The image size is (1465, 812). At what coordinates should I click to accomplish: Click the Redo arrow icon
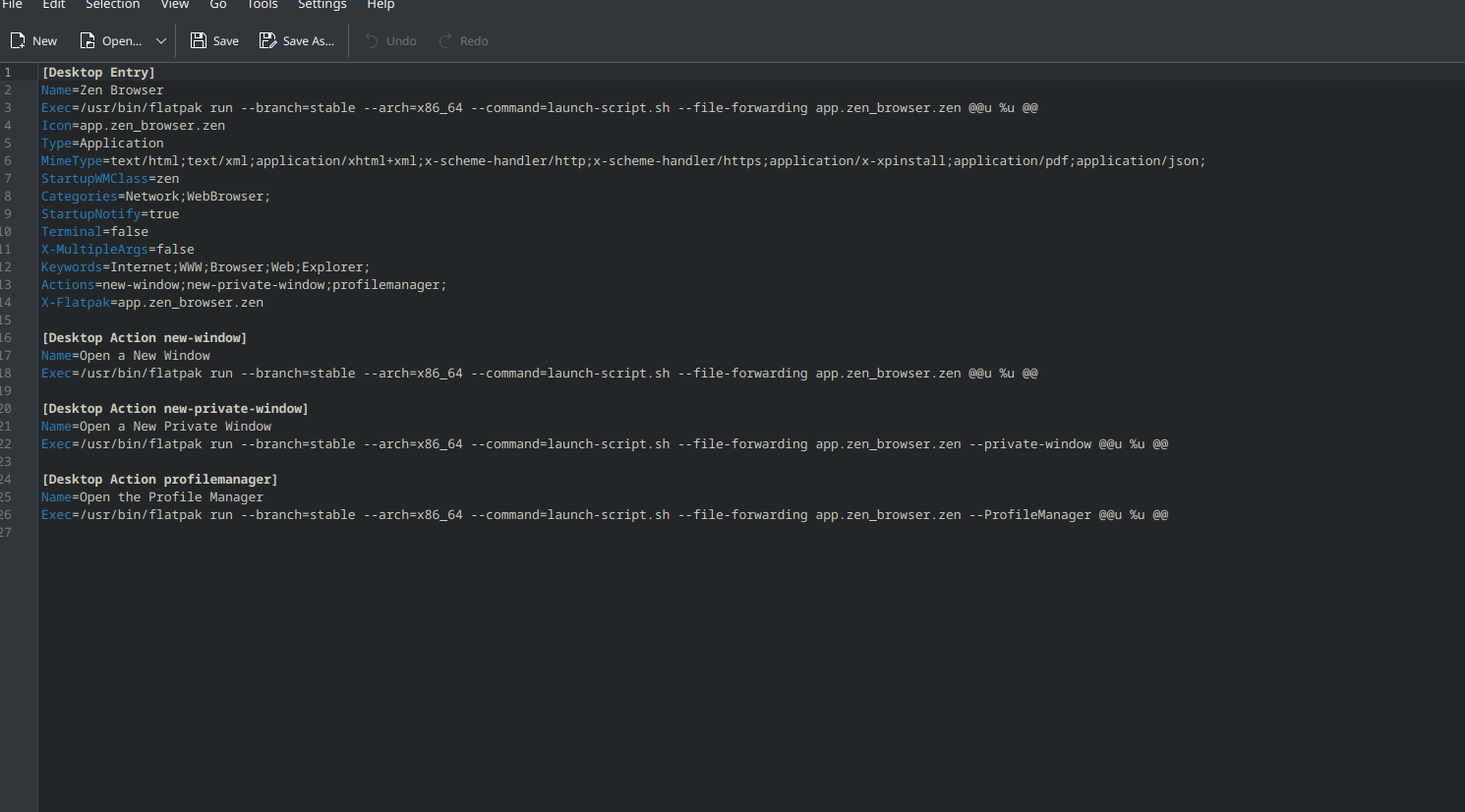click(x=445, y=40)
